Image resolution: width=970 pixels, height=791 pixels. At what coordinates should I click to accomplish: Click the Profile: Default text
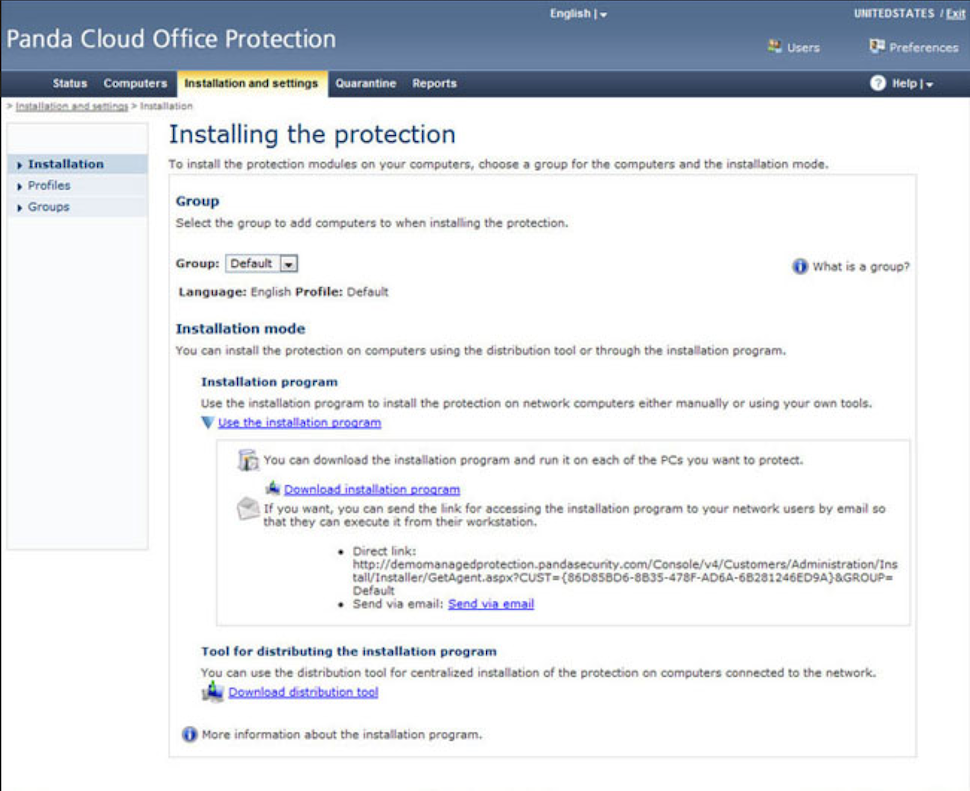pos(342,292)
